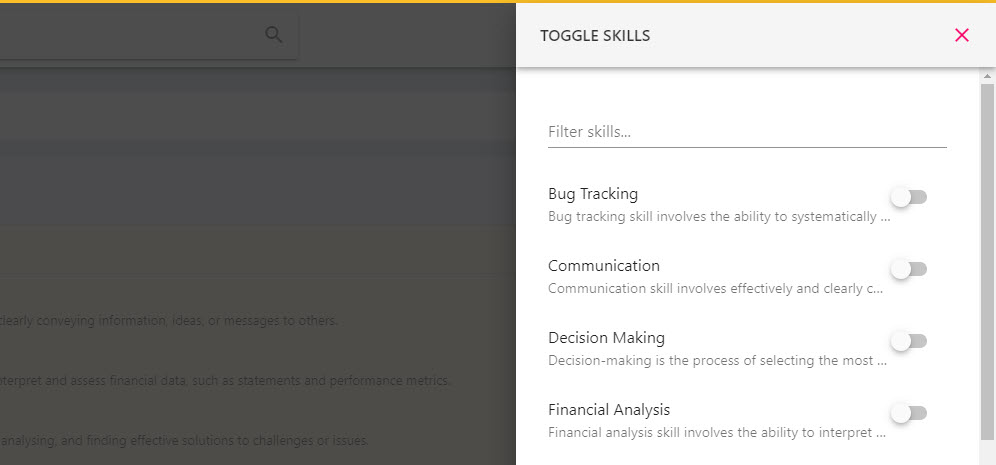Turn on the Communication skill switch
This screenshot has height=465, width=996.
[909, 269]
